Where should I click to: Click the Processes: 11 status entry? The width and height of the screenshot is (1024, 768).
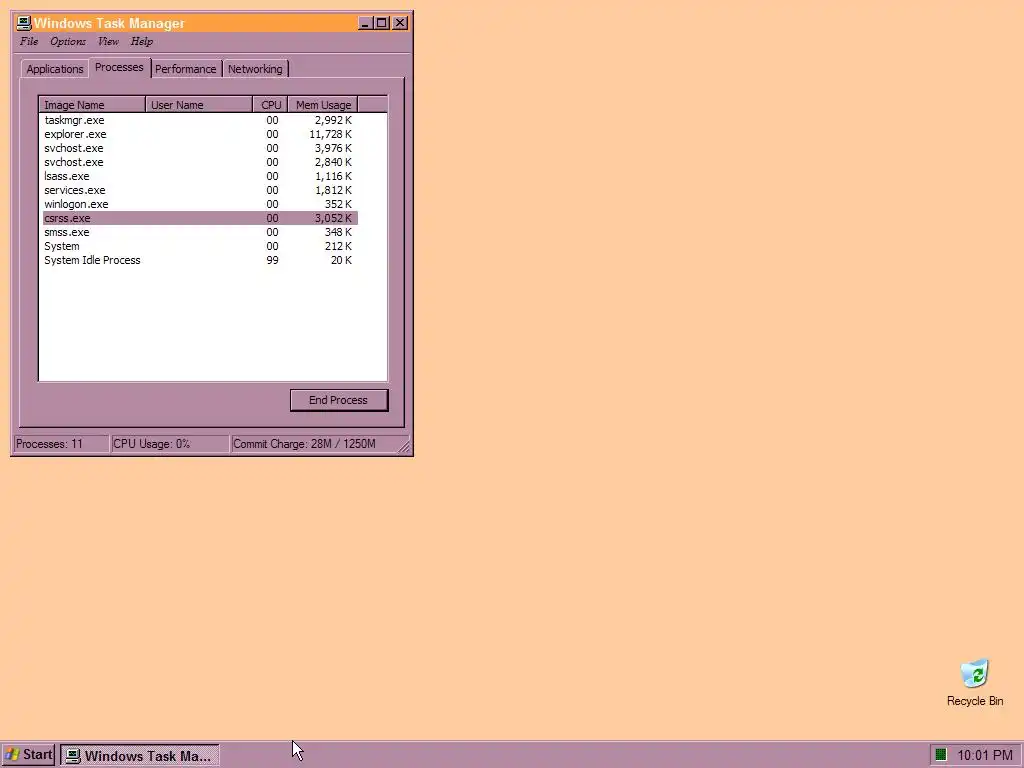(x=61, y=444)
